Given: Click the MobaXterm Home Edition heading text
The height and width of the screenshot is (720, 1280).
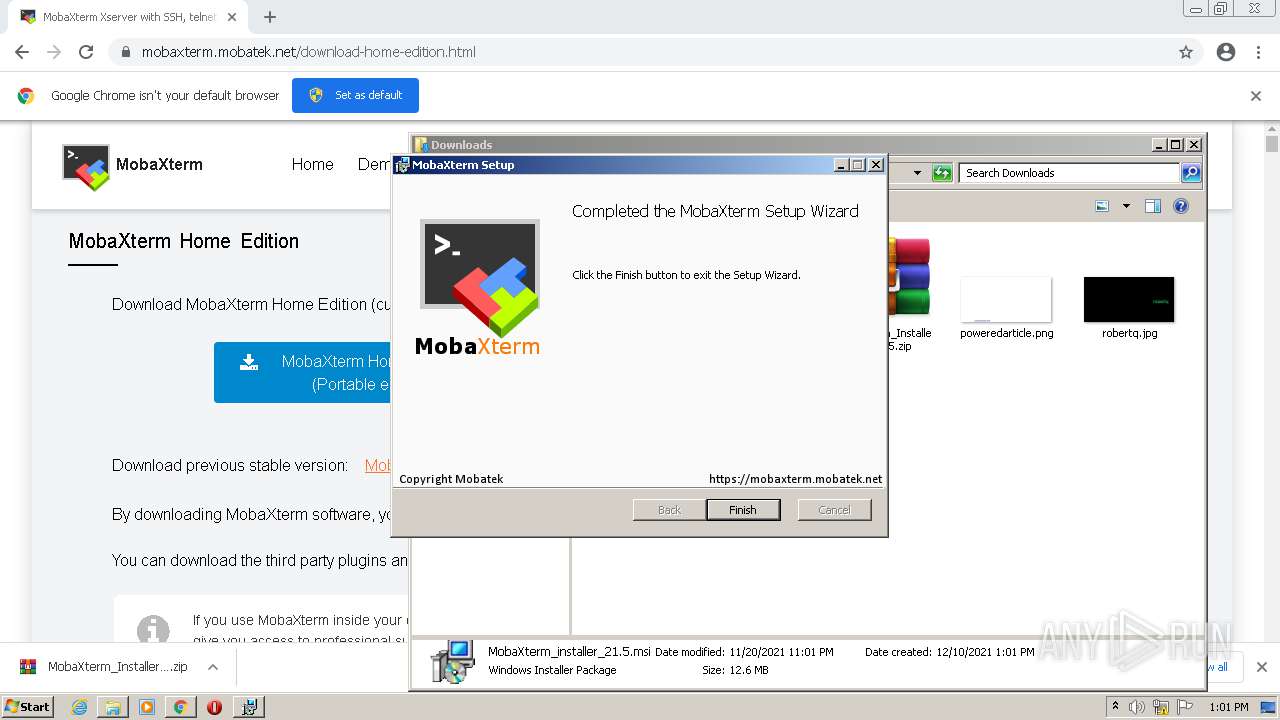Looking at the screenshot, I should tap(184, 241).
